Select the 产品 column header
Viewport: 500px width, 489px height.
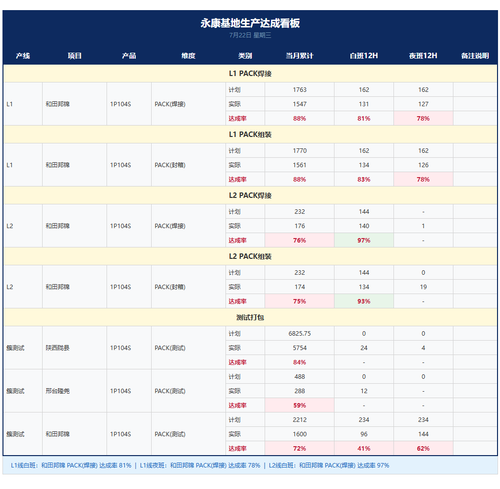129,56
